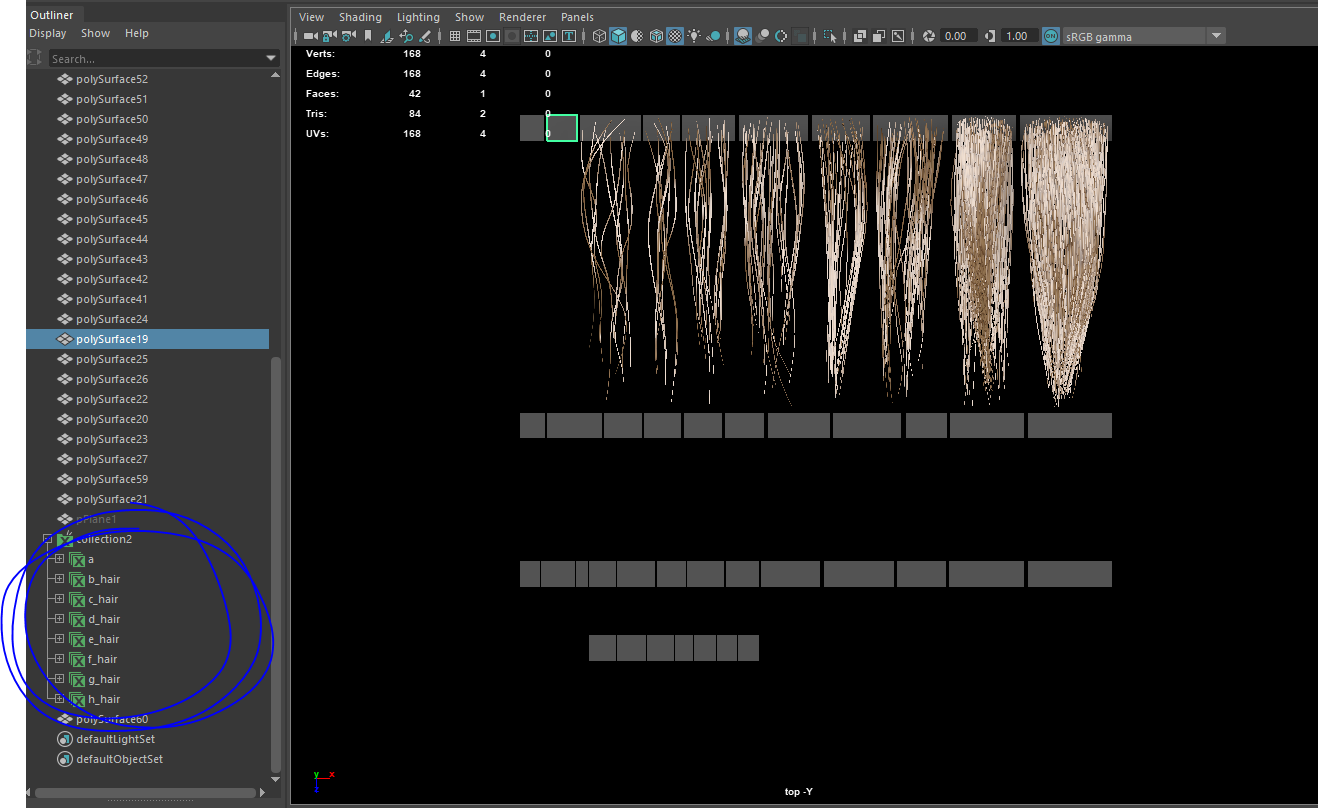Click Screen Space Ambient Occlusion icon

click(x=743, y=36)
